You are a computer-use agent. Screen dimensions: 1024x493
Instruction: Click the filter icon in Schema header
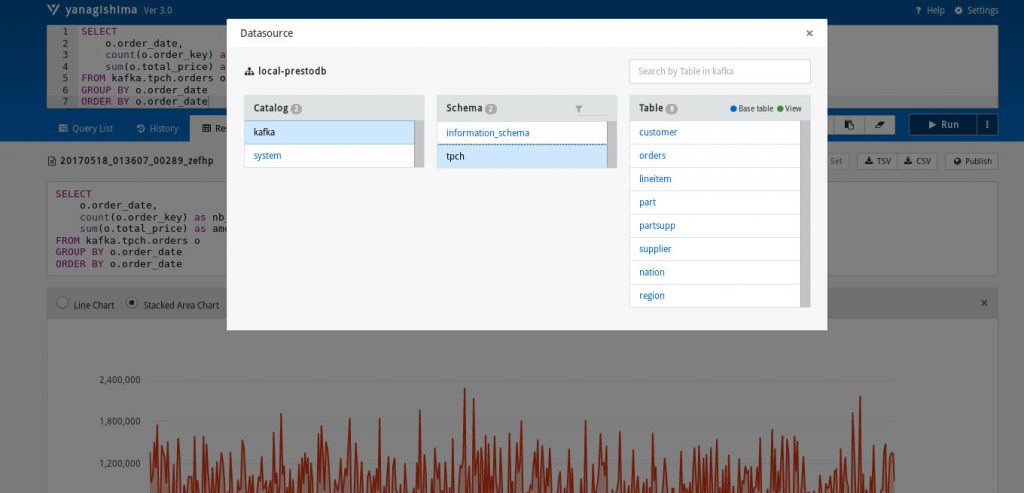tap(578, 109)
